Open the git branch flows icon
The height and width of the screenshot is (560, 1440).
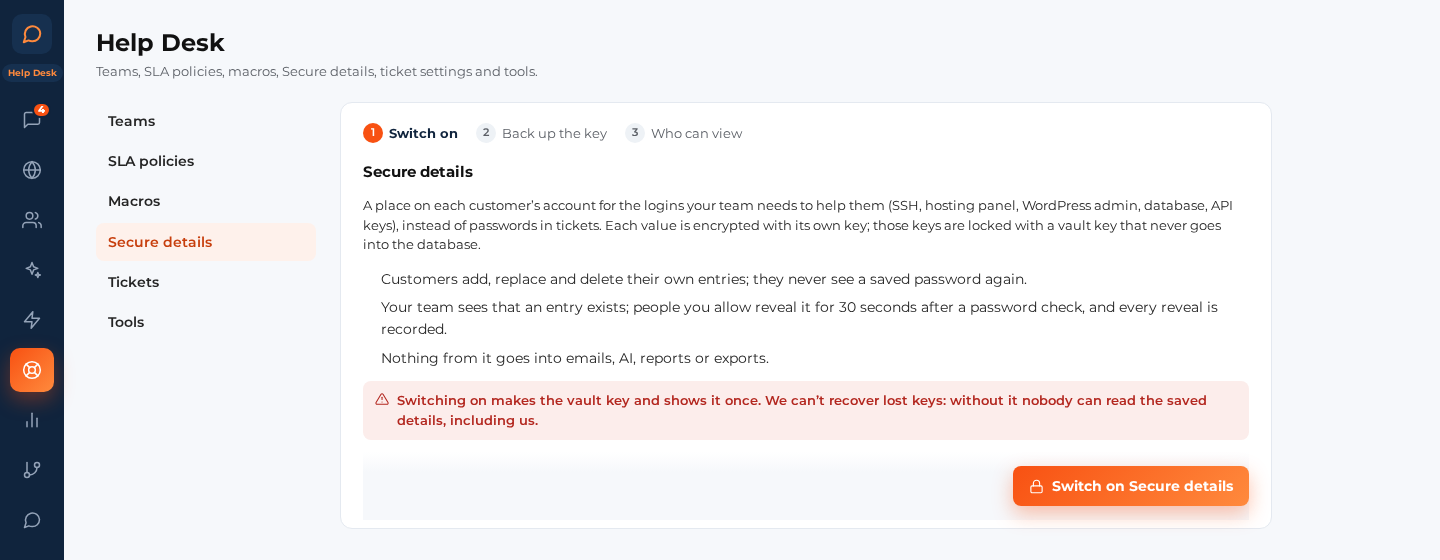point(32,470)
